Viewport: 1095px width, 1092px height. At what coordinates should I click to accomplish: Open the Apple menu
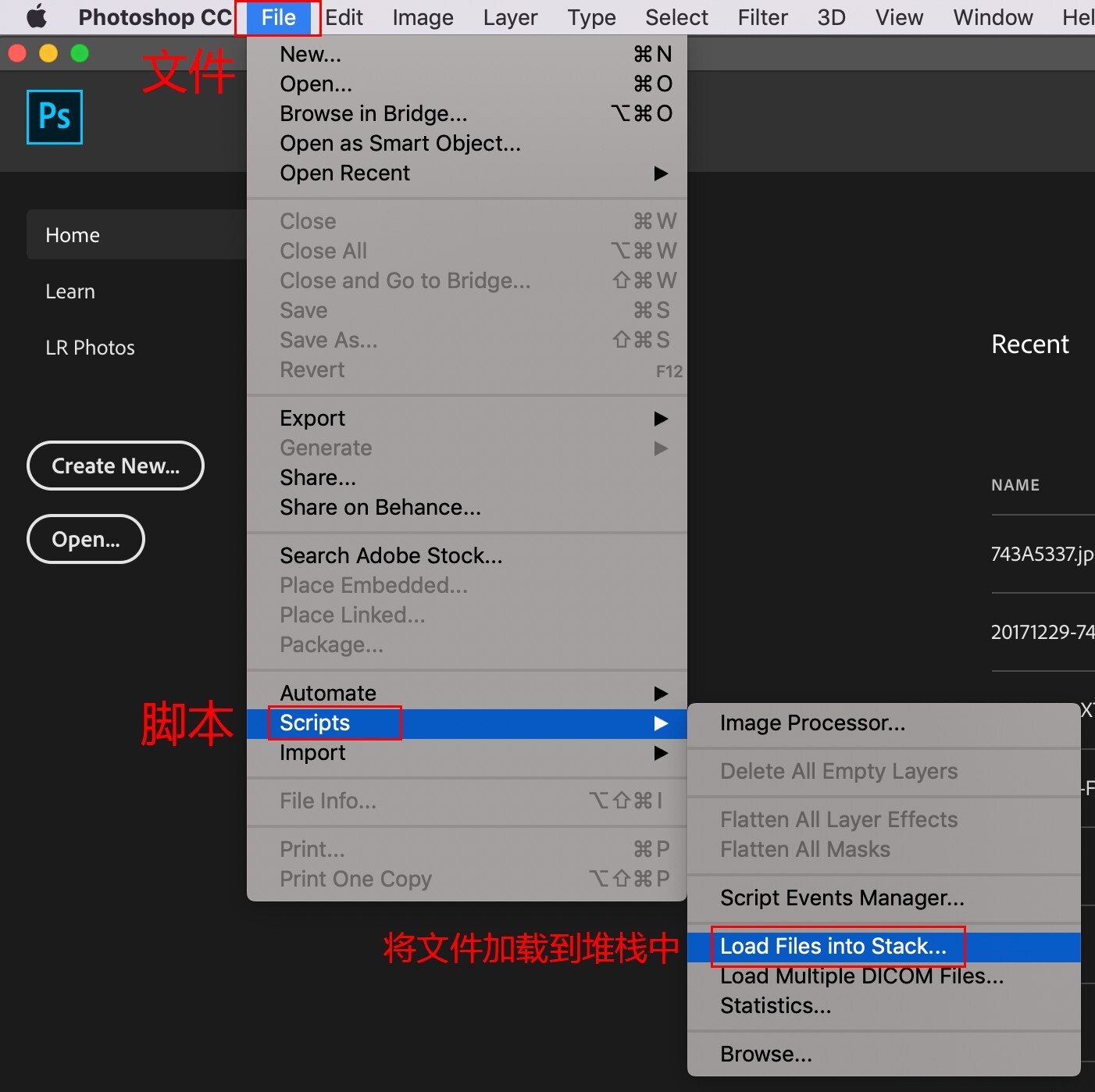coord(37,16)
